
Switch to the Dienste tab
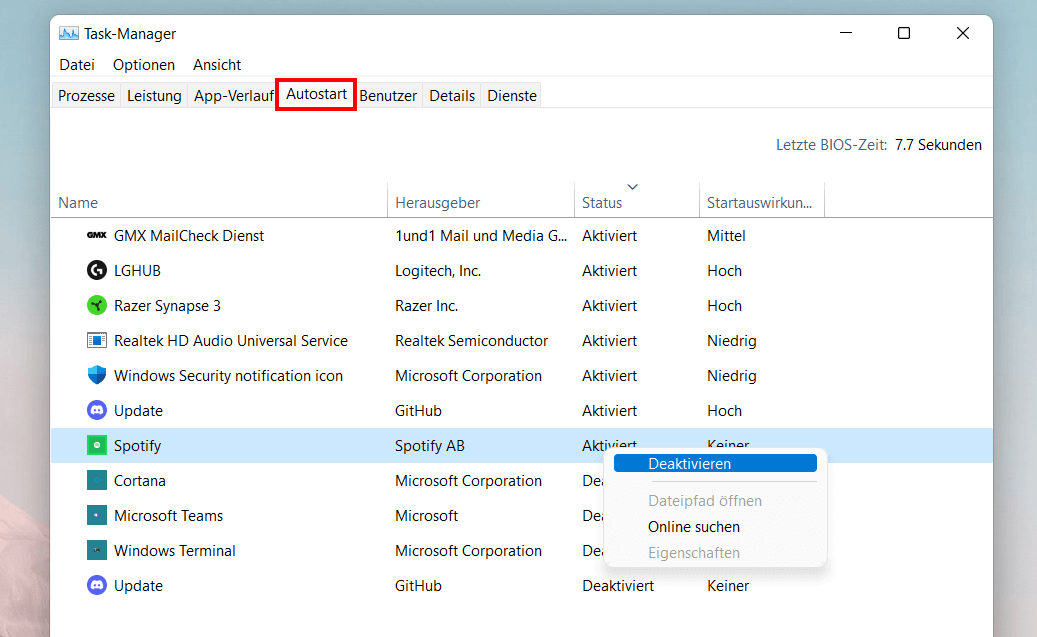click(512, 96)
